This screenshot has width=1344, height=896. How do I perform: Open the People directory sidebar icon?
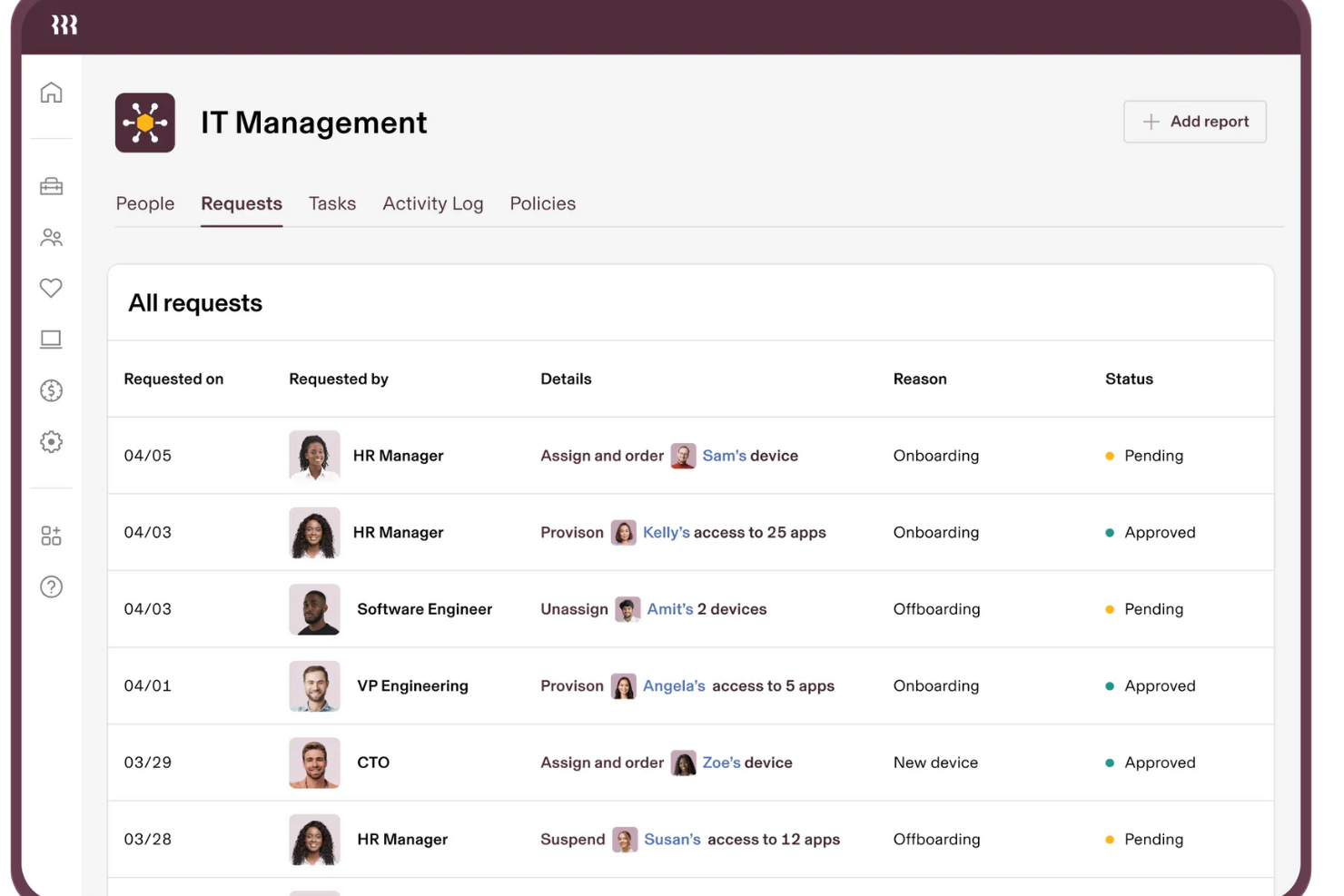point(51,237)
